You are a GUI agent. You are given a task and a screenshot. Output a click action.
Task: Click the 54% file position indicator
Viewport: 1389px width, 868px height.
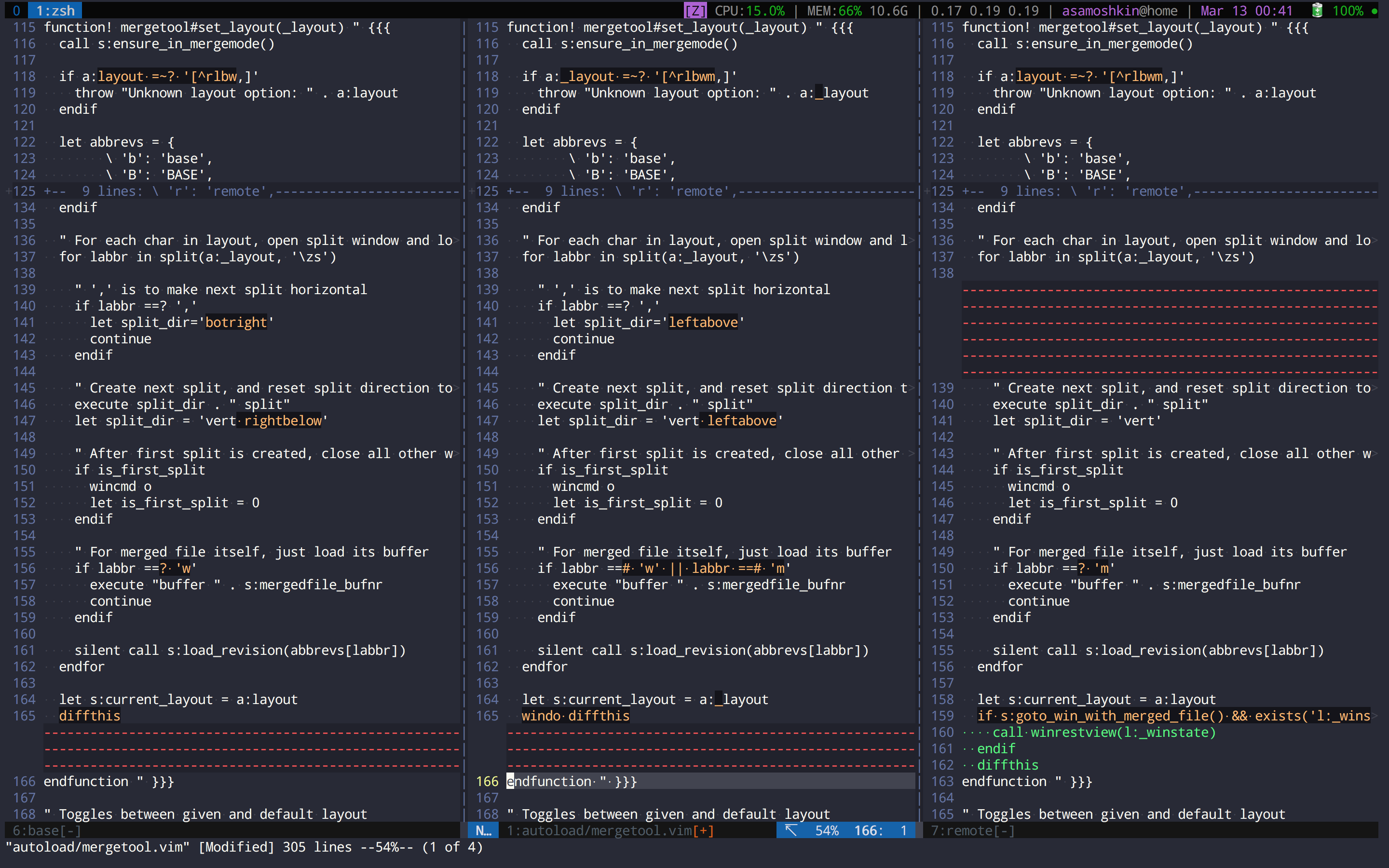tap(827, 830)
